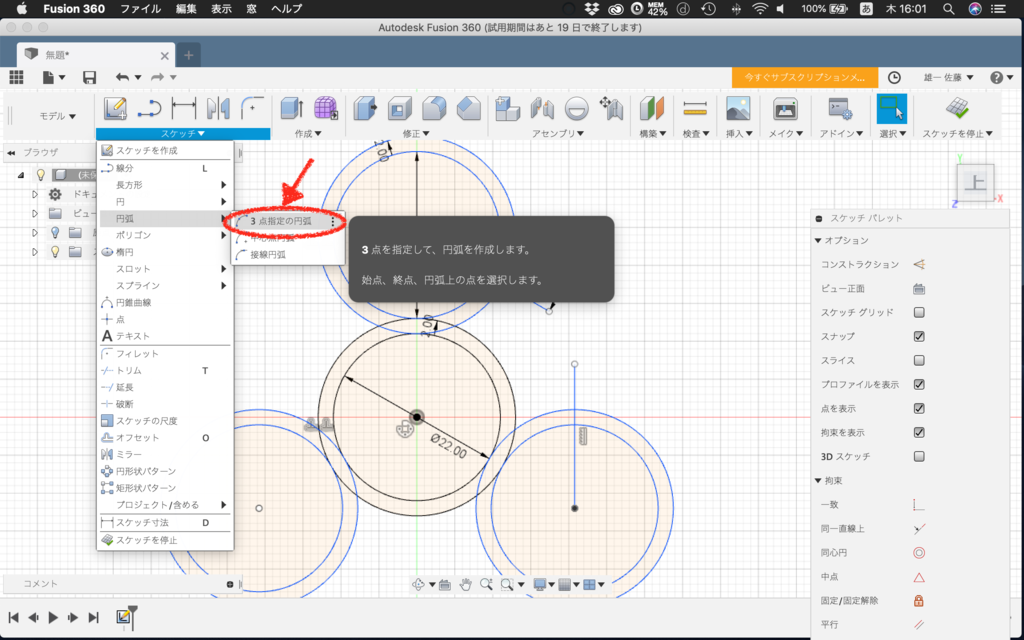
Task: Select the Insert image icon
Action: (x=738, y=108)
